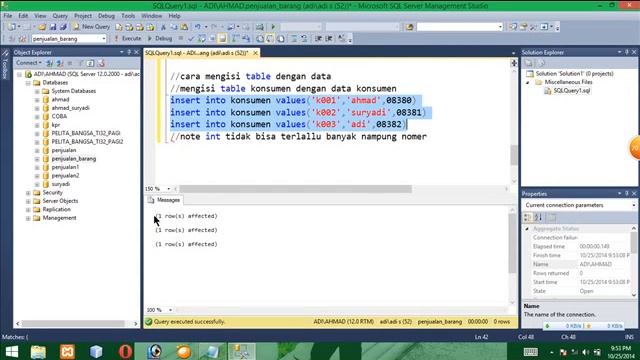Image resolution: width=640 pixels, height=360 pixels.
Task: Click the Cut scissors icon
Action: 163,27
